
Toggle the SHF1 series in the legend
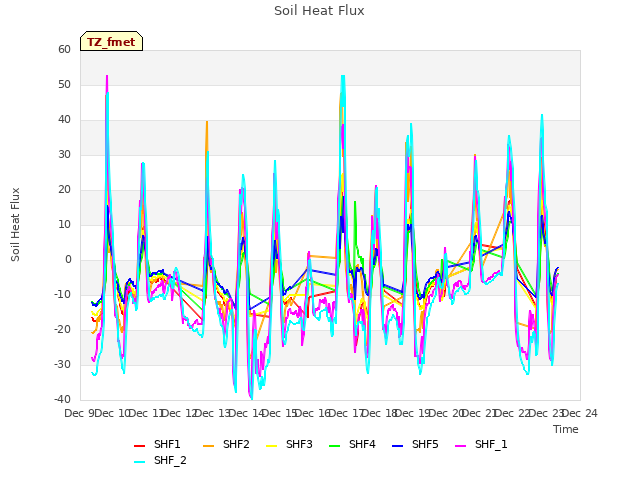[157, 444]
